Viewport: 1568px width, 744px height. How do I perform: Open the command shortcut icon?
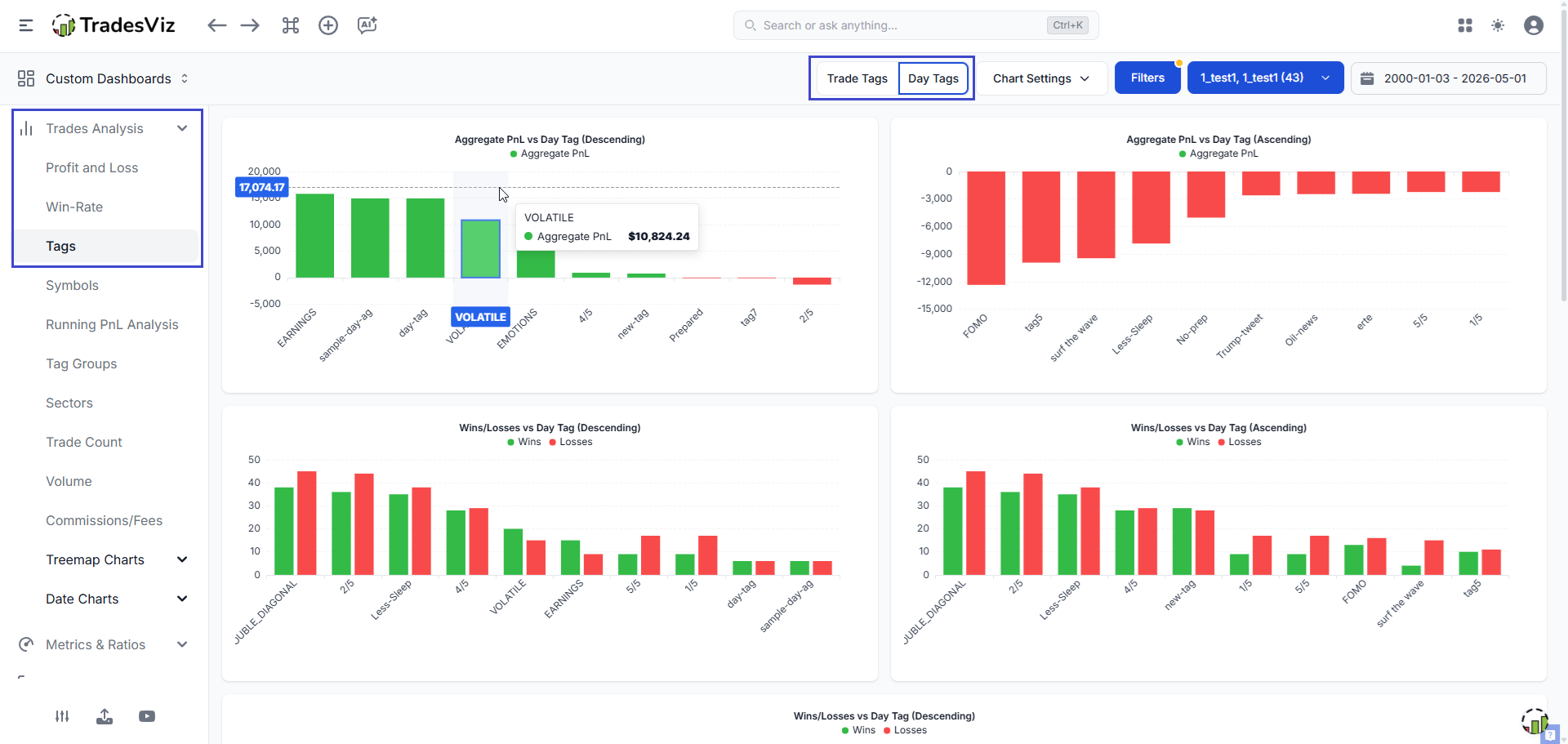(291, 25)
